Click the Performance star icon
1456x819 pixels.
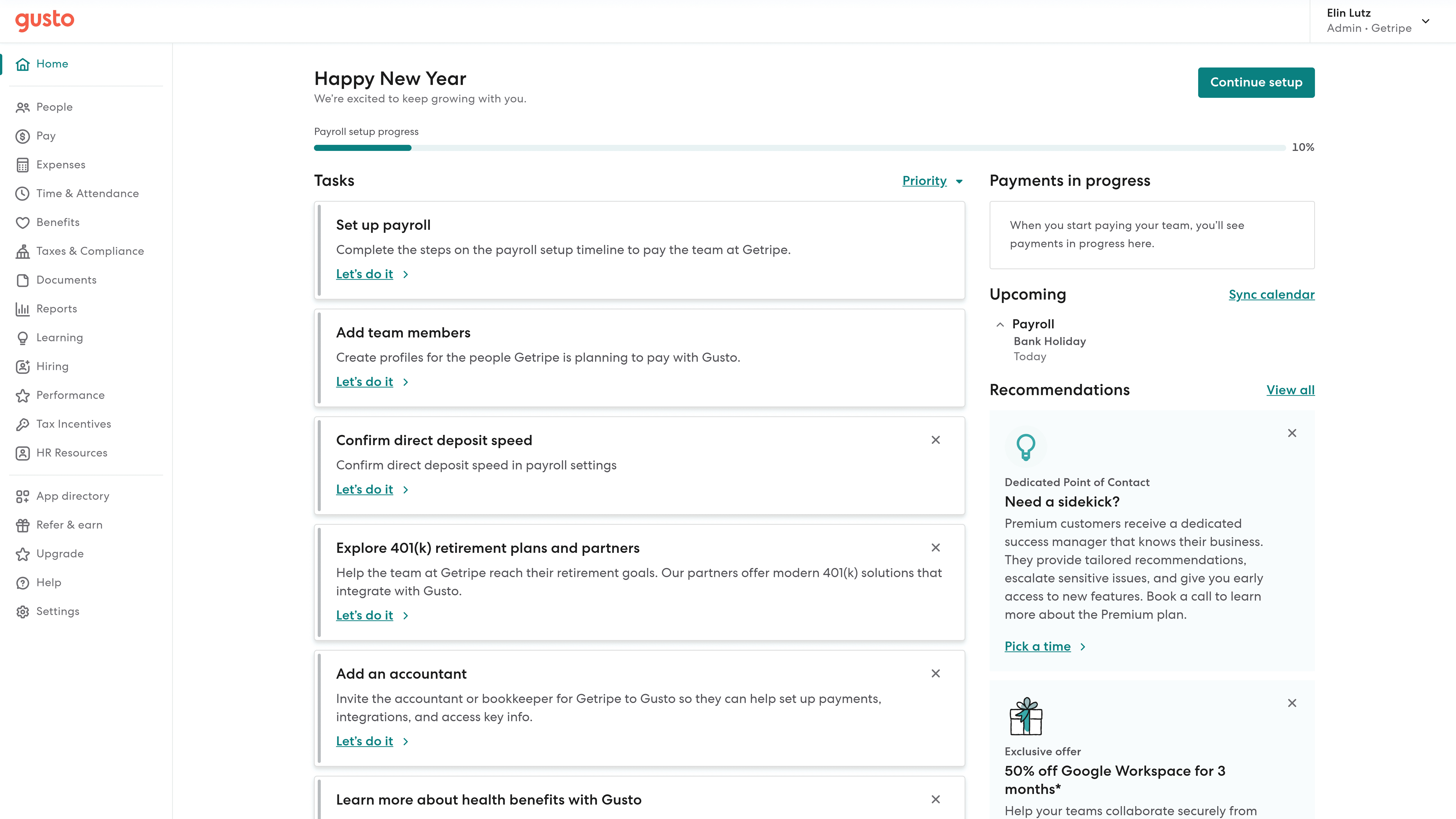pyautogui.click(x=23, y=396)
